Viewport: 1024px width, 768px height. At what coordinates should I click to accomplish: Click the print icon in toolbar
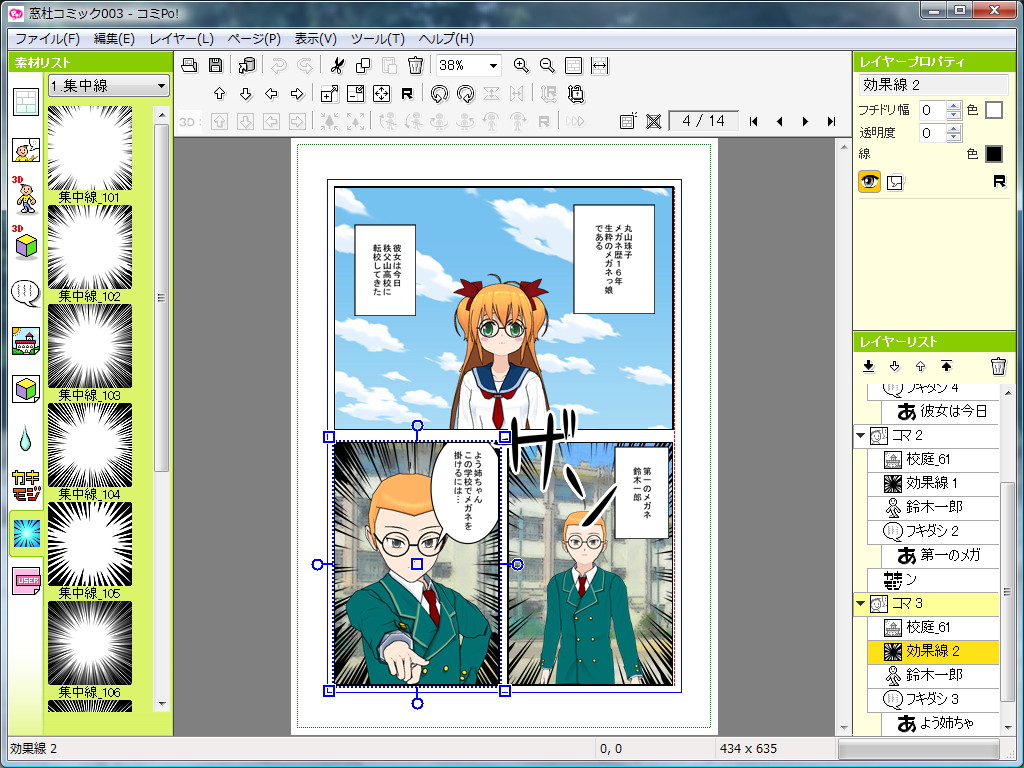pos(189,65)
